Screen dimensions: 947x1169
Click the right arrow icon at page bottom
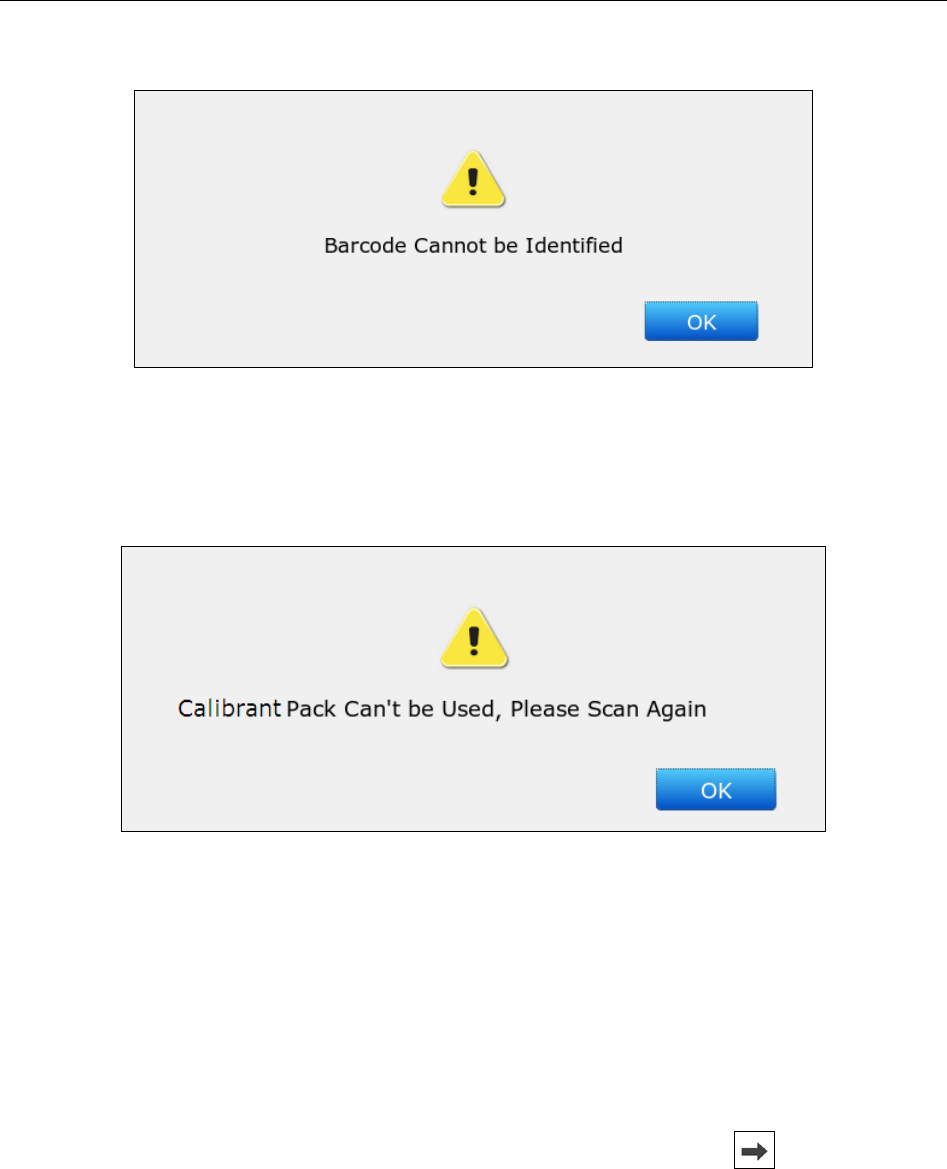[754, 1150]
